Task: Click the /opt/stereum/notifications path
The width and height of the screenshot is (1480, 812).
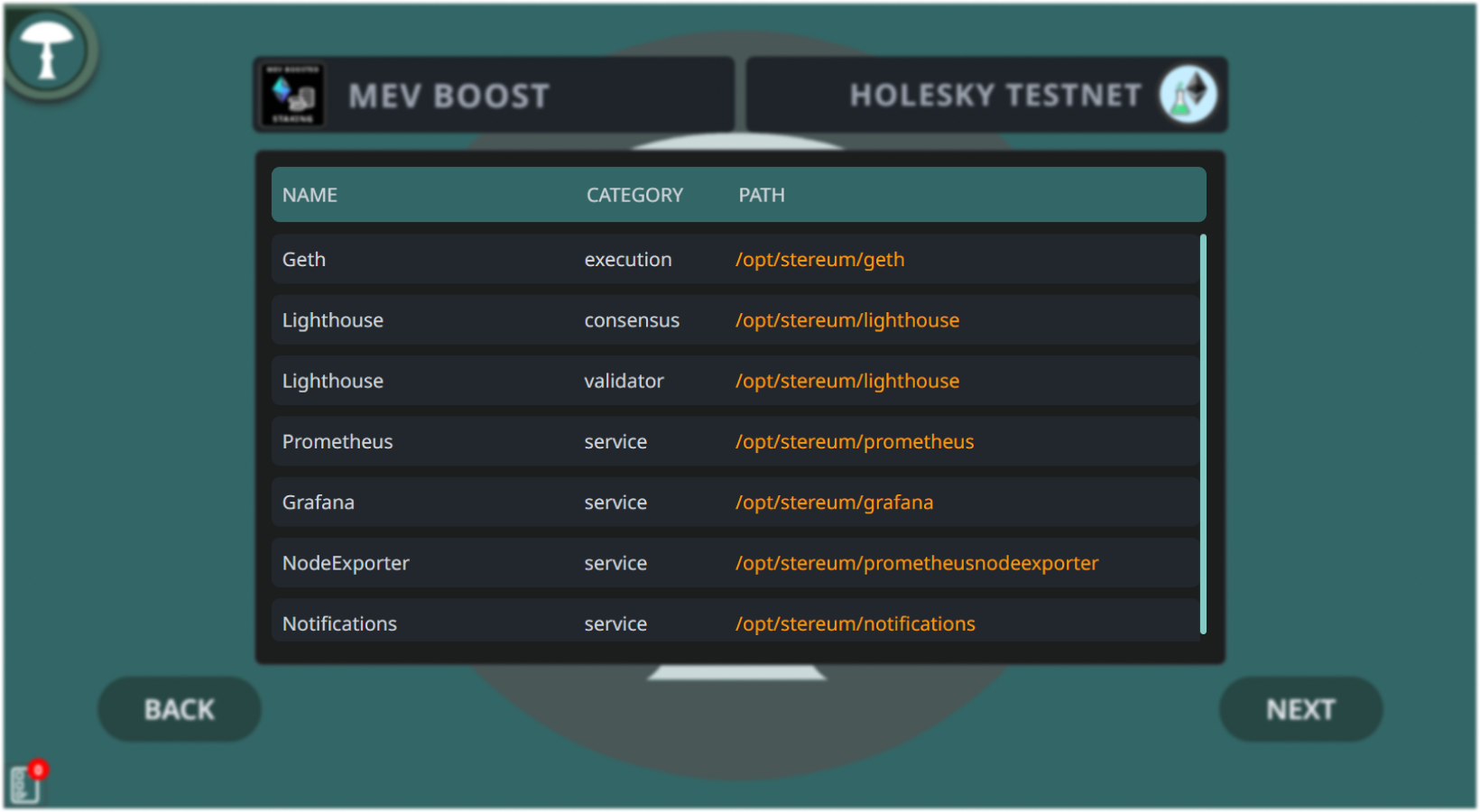Action: 856,623
